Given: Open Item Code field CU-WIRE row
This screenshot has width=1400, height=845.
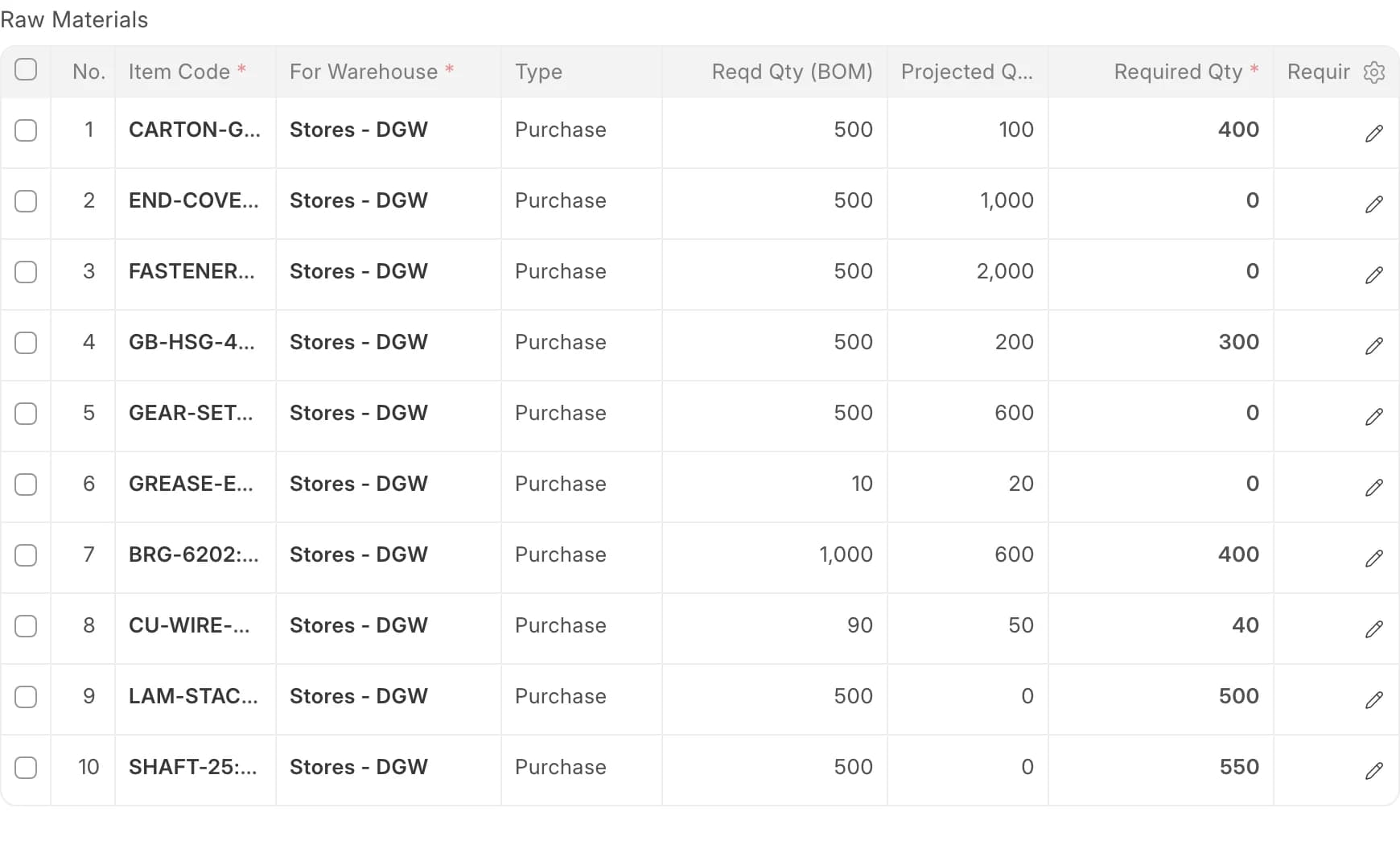Looking at the screenshot, I should 196,626.
